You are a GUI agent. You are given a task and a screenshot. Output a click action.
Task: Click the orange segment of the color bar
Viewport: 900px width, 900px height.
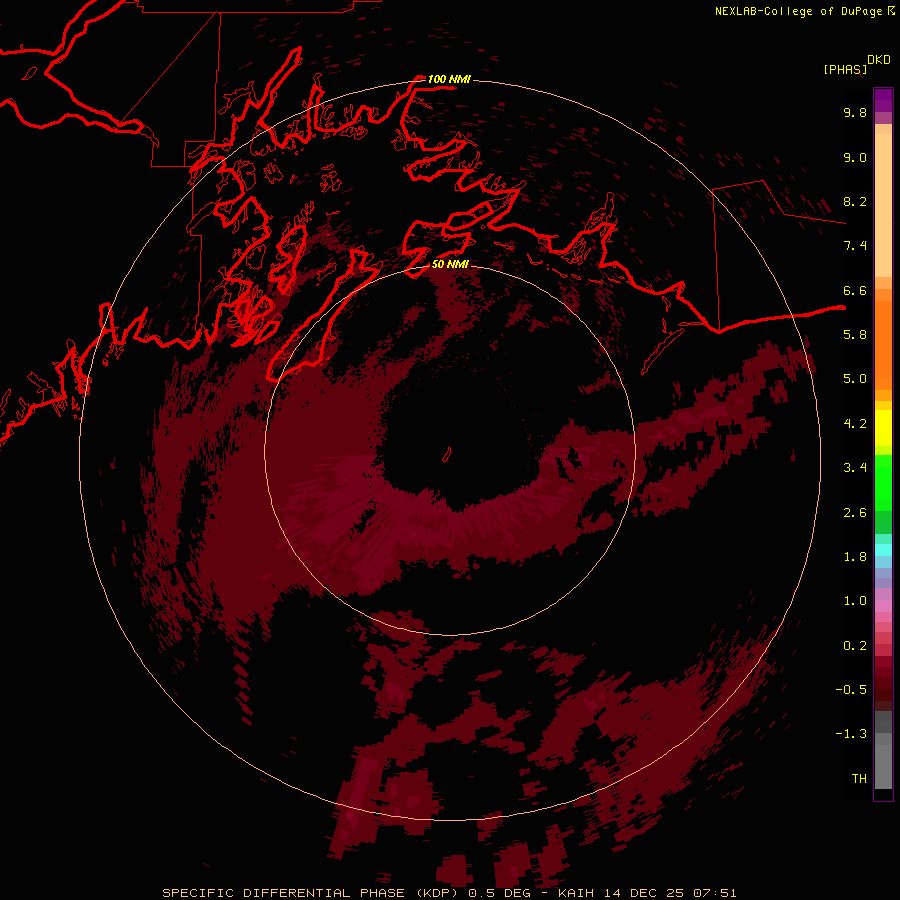click(883, 344)
